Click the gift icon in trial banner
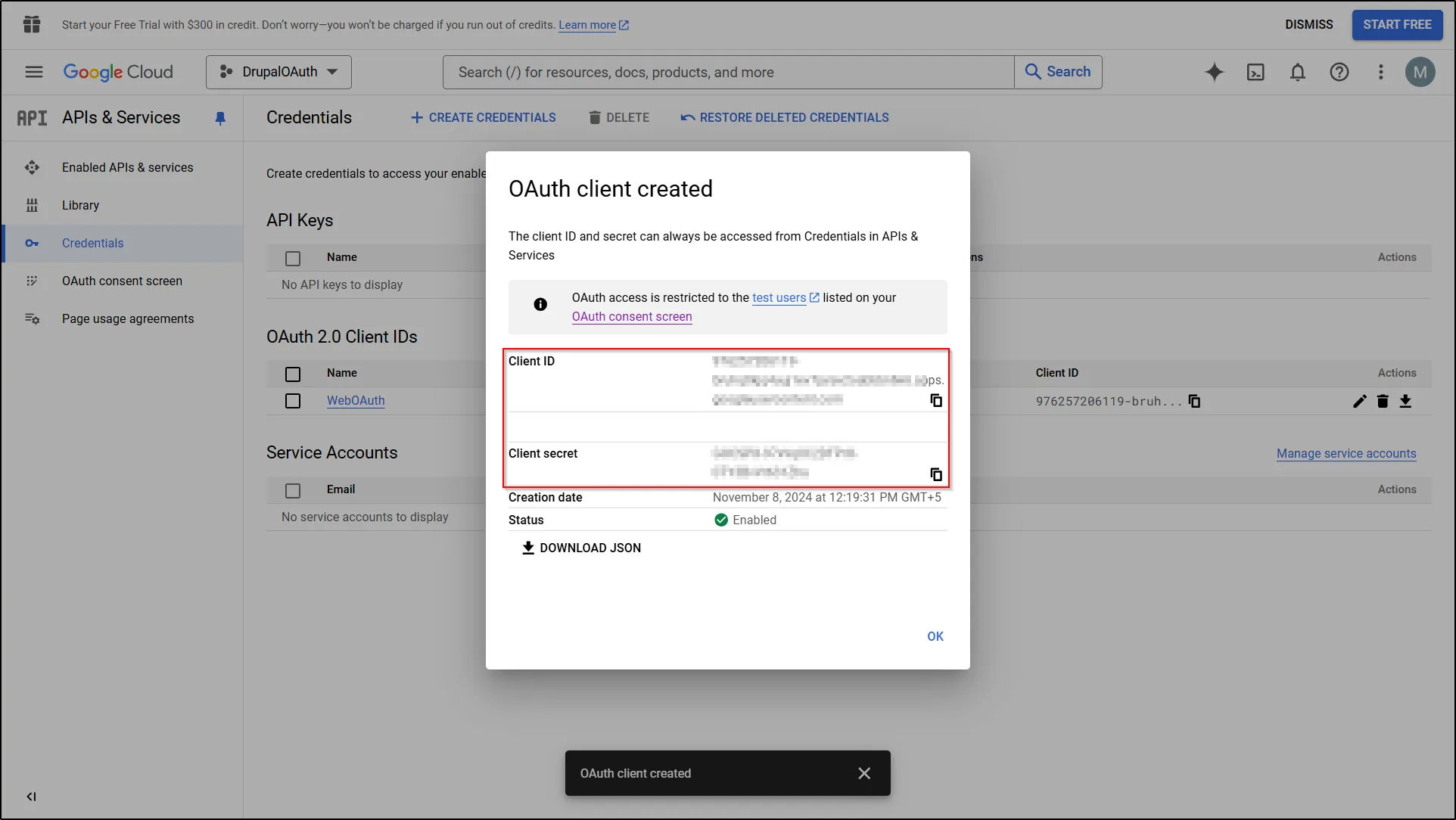The height and width of the screenshot is (820, 1456). pyautogui.click(x=32, y=24)
